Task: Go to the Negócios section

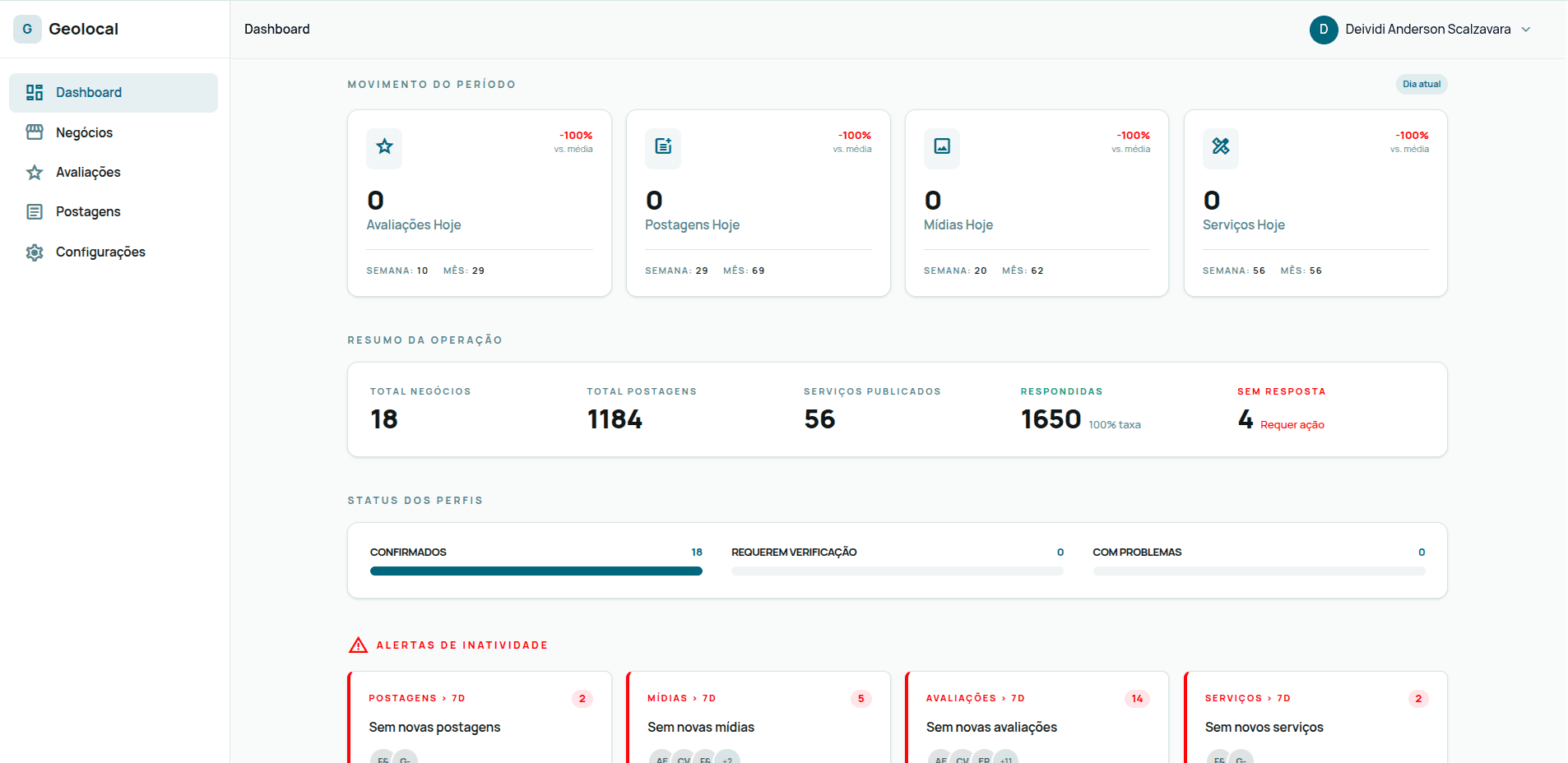Action: click(114, 132)
